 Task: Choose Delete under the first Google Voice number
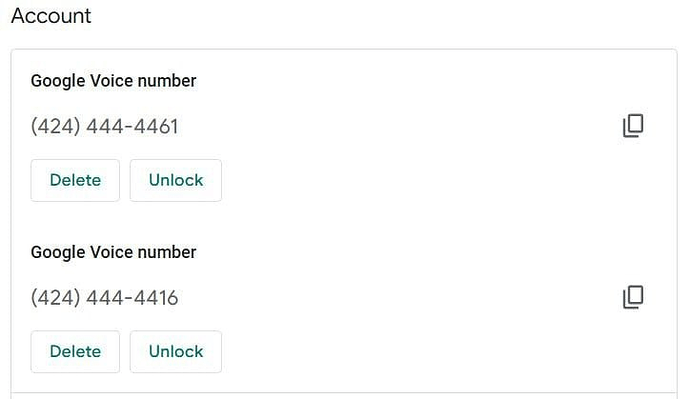[75, 180]
